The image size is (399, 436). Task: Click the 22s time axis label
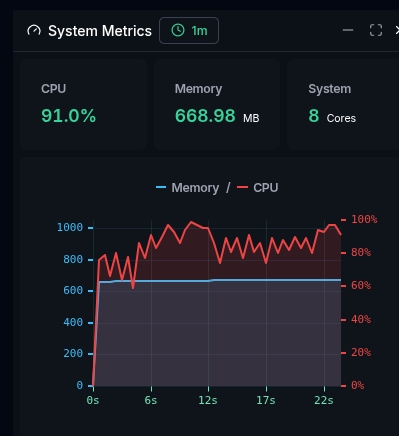point(324,400)
